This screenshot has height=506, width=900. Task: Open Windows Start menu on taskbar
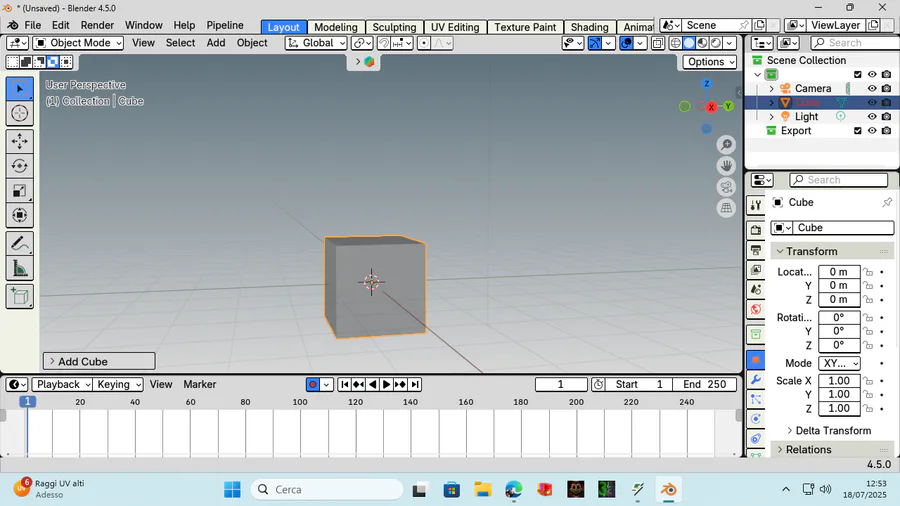tap(232, 489)
